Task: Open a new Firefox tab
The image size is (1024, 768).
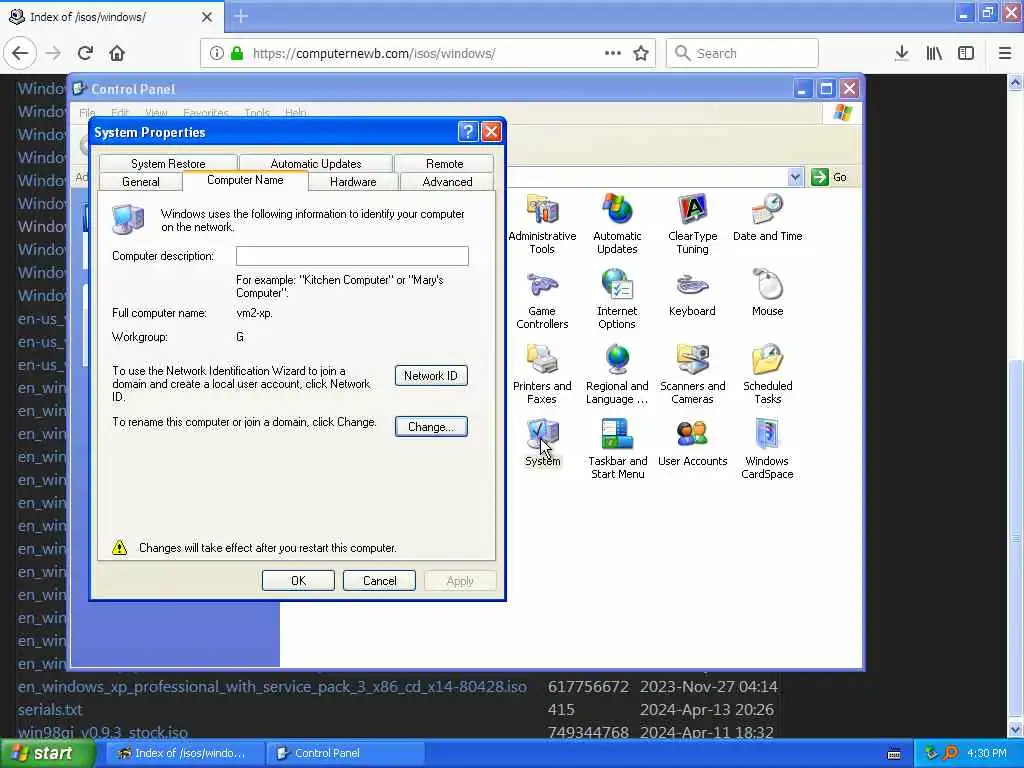Action: tap(241, 16)
